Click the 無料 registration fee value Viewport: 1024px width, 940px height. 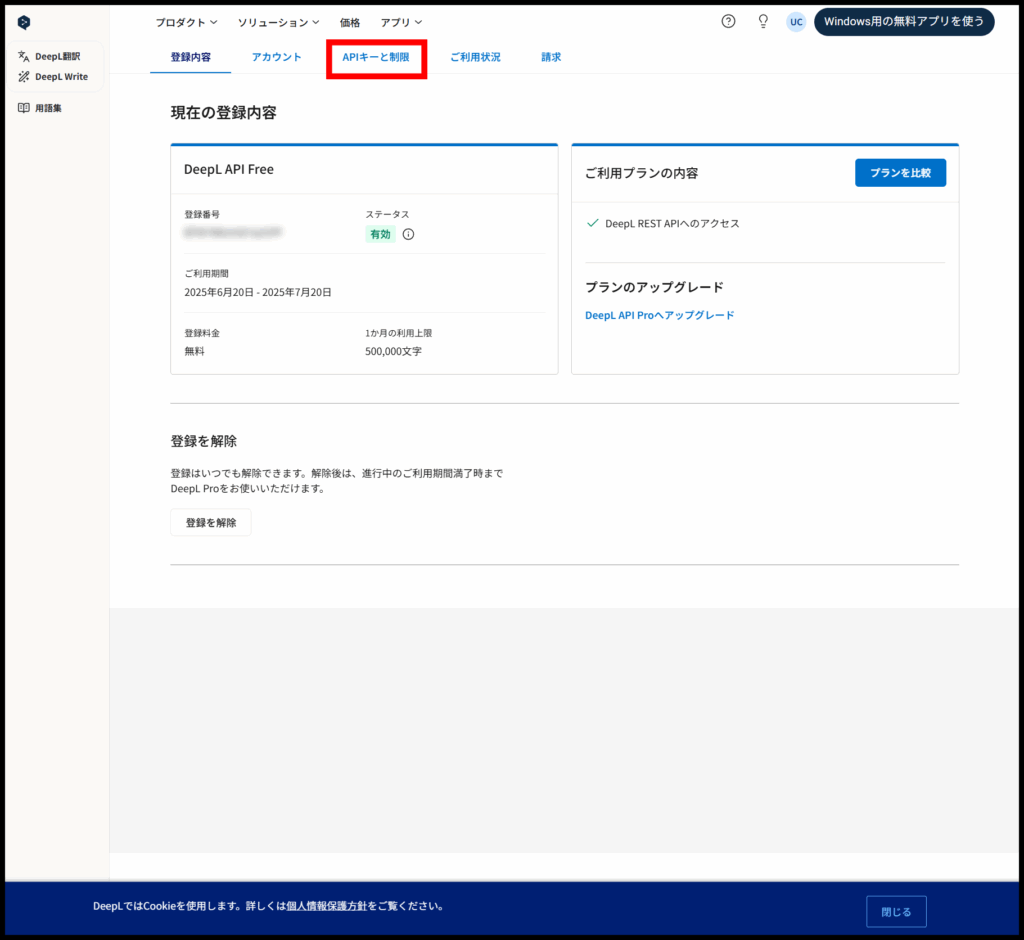pos(195,351)
